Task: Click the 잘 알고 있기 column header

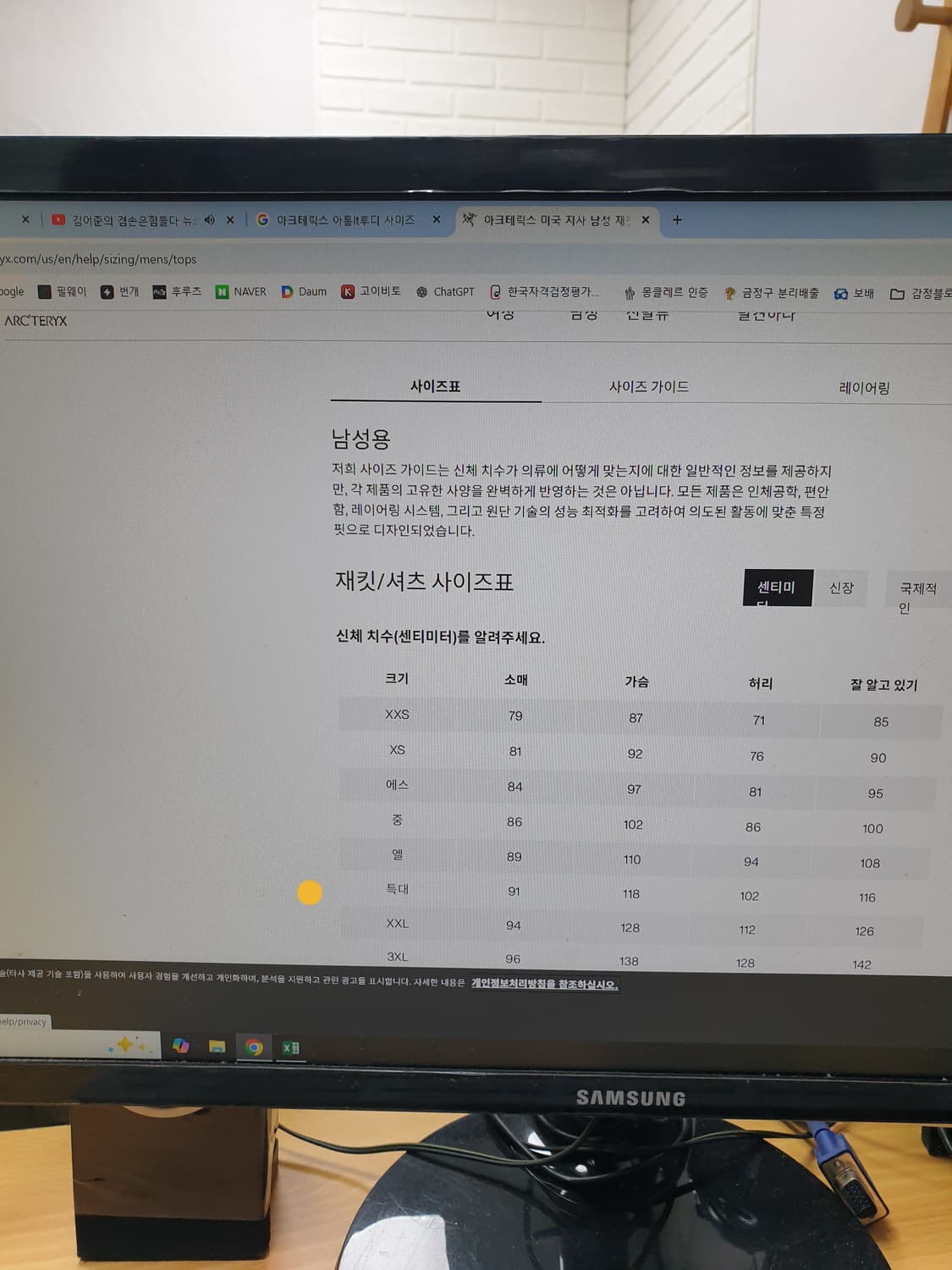Action: coord(883,684)
